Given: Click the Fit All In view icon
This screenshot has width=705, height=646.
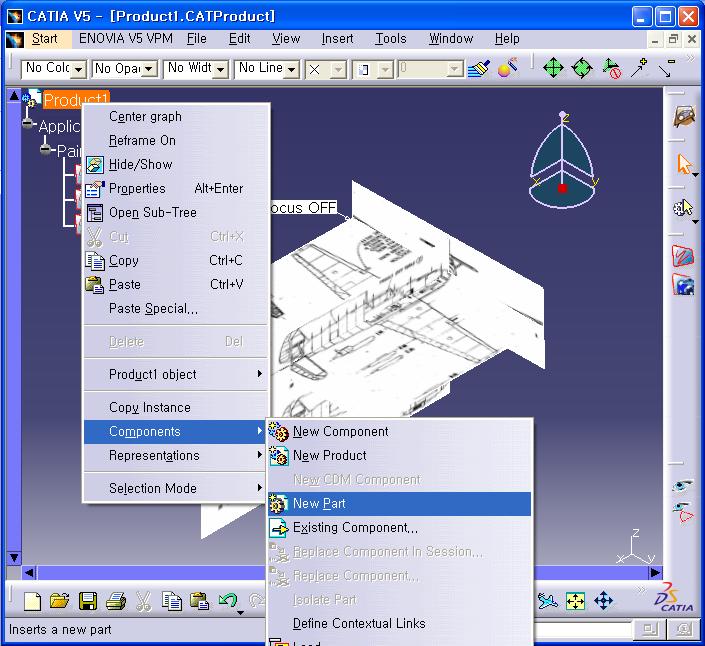Looking at the screenshot, I should (x=576, y=601).
